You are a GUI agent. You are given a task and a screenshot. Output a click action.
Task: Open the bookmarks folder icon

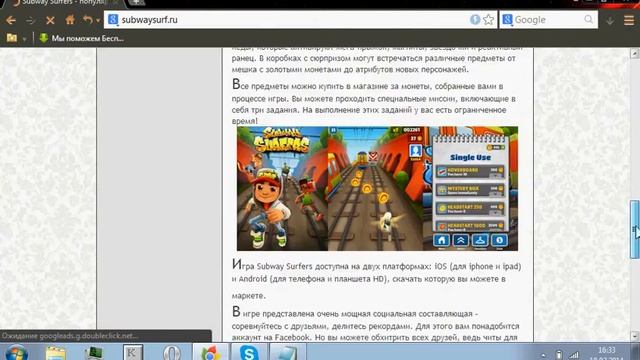[12, 38]
